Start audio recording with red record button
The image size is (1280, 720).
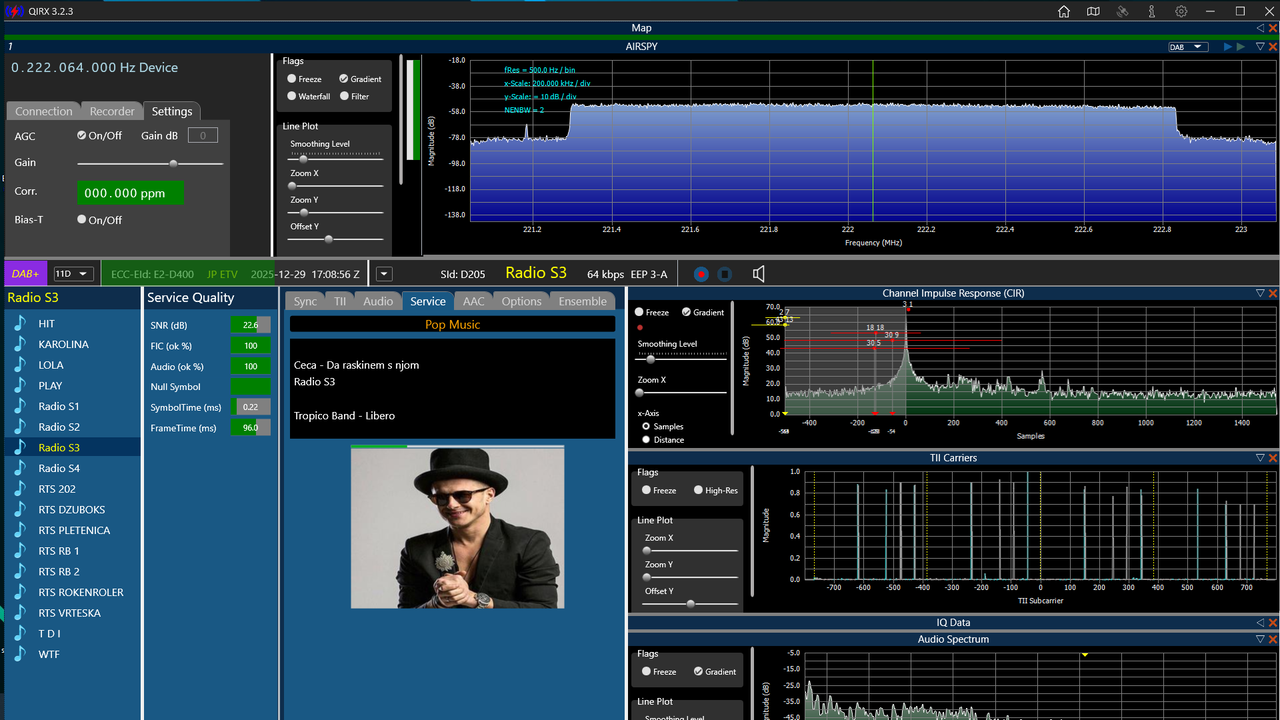(702, 273)
